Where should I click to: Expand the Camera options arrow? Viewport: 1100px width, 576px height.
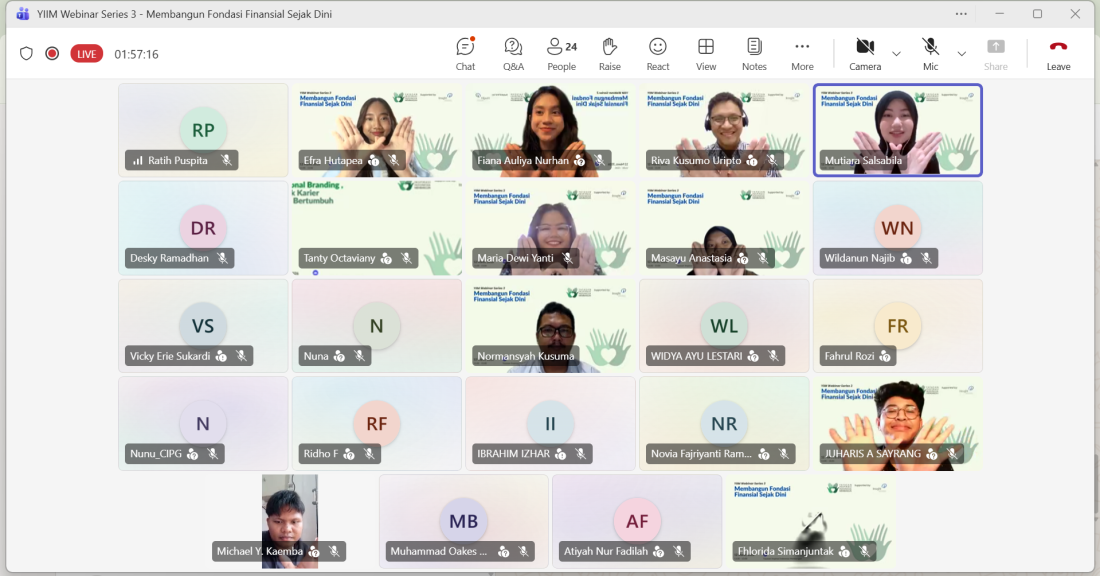pos(896,54)
